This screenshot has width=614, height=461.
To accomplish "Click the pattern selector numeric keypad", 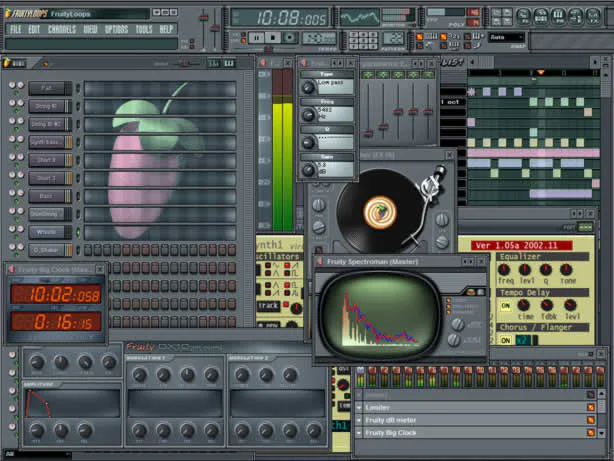I will 363,41.
